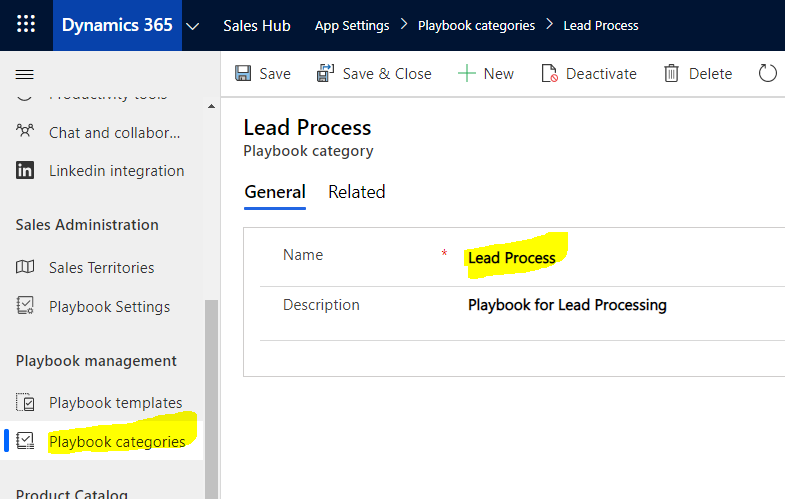Open the Sales Hub app link
785x499 pixels.
(x=257, y=25)
